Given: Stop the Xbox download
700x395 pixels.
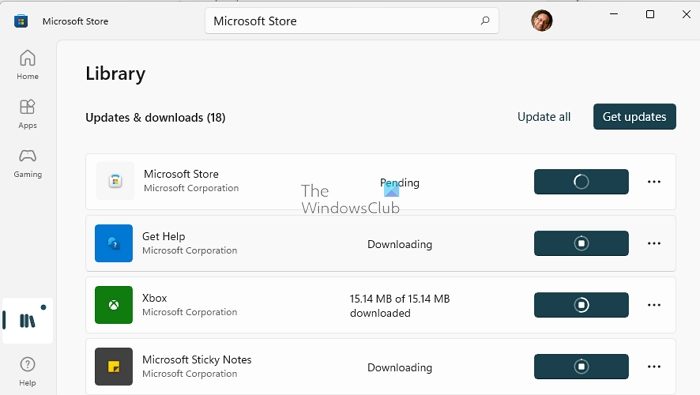Looking at the screenshot, I should [581, 305].
